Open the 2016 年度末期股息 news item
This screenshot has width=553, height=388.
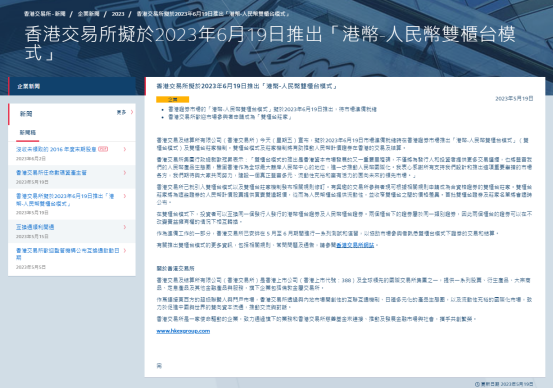[x=56, y=149]
